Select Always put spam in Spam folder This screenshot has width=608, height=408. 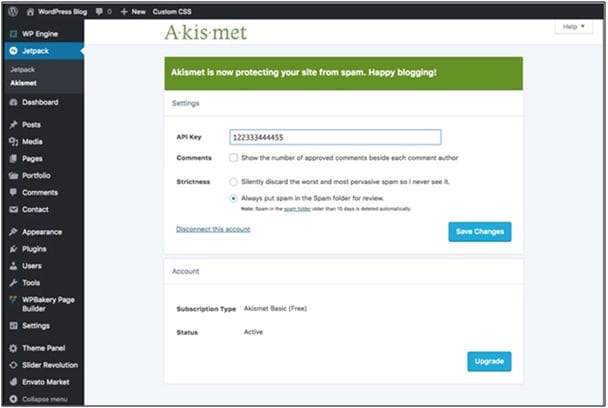233,199
